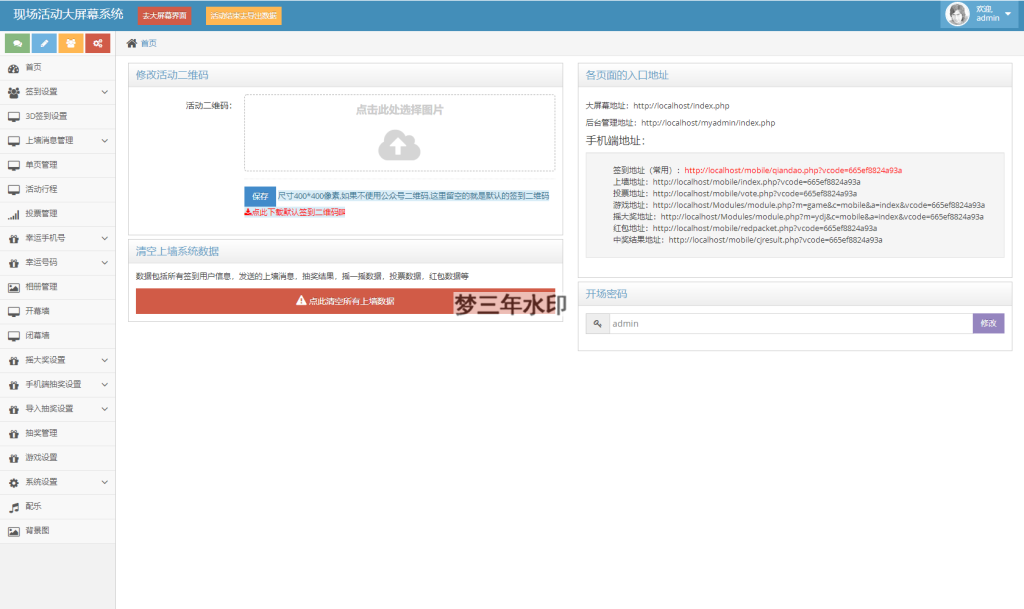Click the key icon in 开场密码 field
The width and height of the screenshot is (1024, 609).
pyautogui.click(x=598, y=323)
